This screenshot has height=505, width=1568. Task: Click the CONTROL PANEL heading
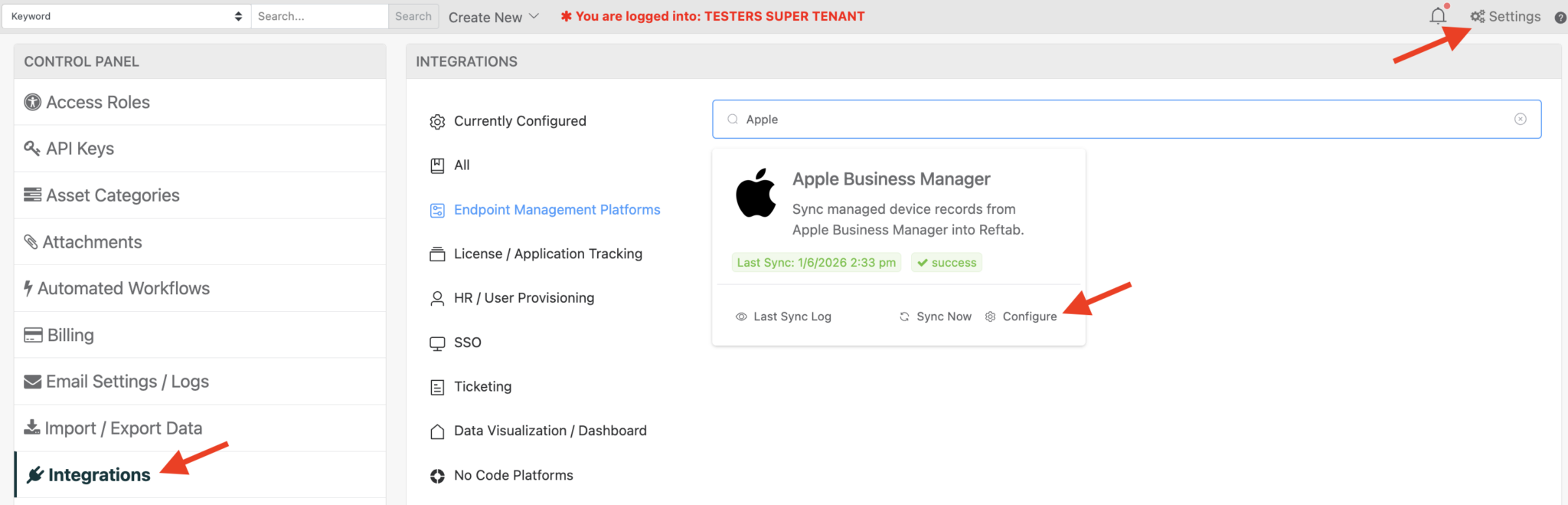81,61
